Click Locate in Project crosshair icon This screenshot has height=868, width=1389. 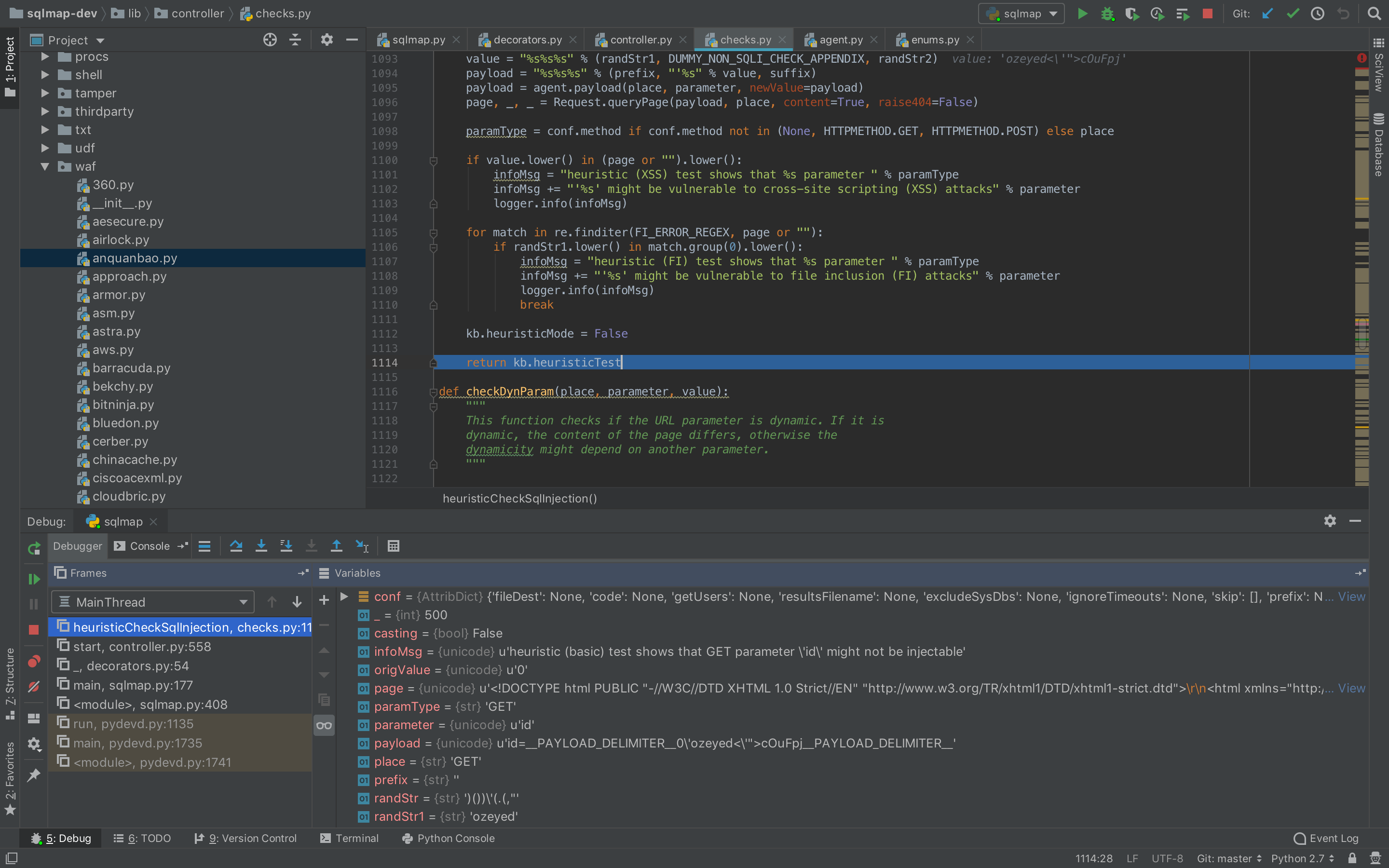tap(270, 40)
